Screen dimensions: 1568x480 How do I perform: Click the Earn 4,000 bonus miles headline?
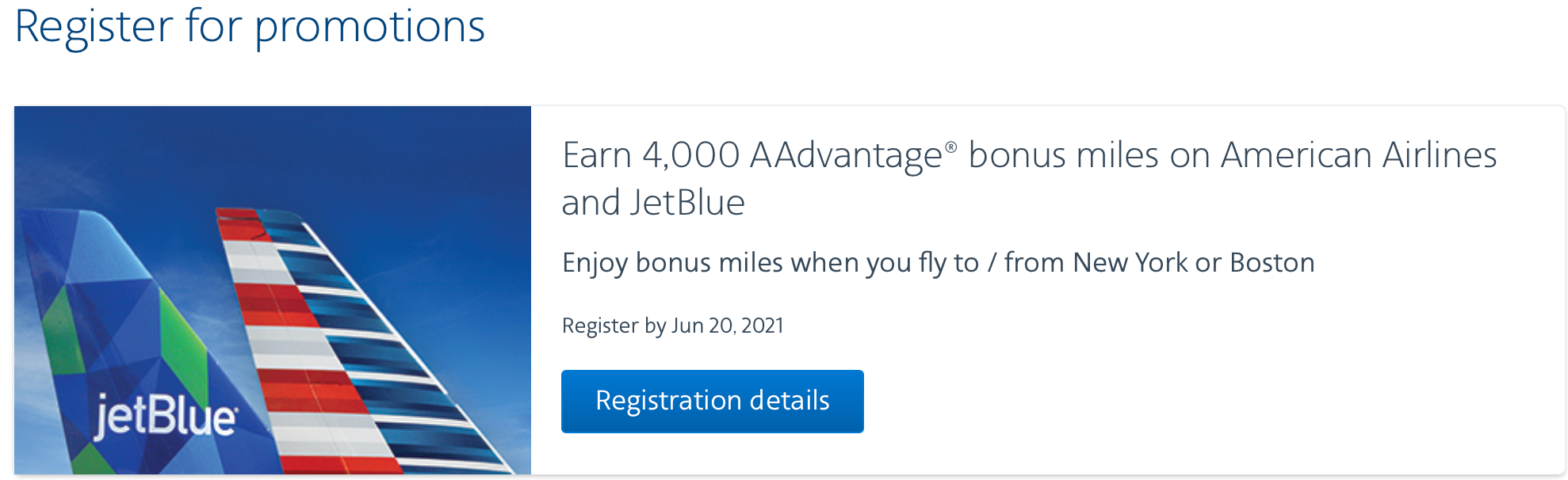click(x=1028, y=155)
